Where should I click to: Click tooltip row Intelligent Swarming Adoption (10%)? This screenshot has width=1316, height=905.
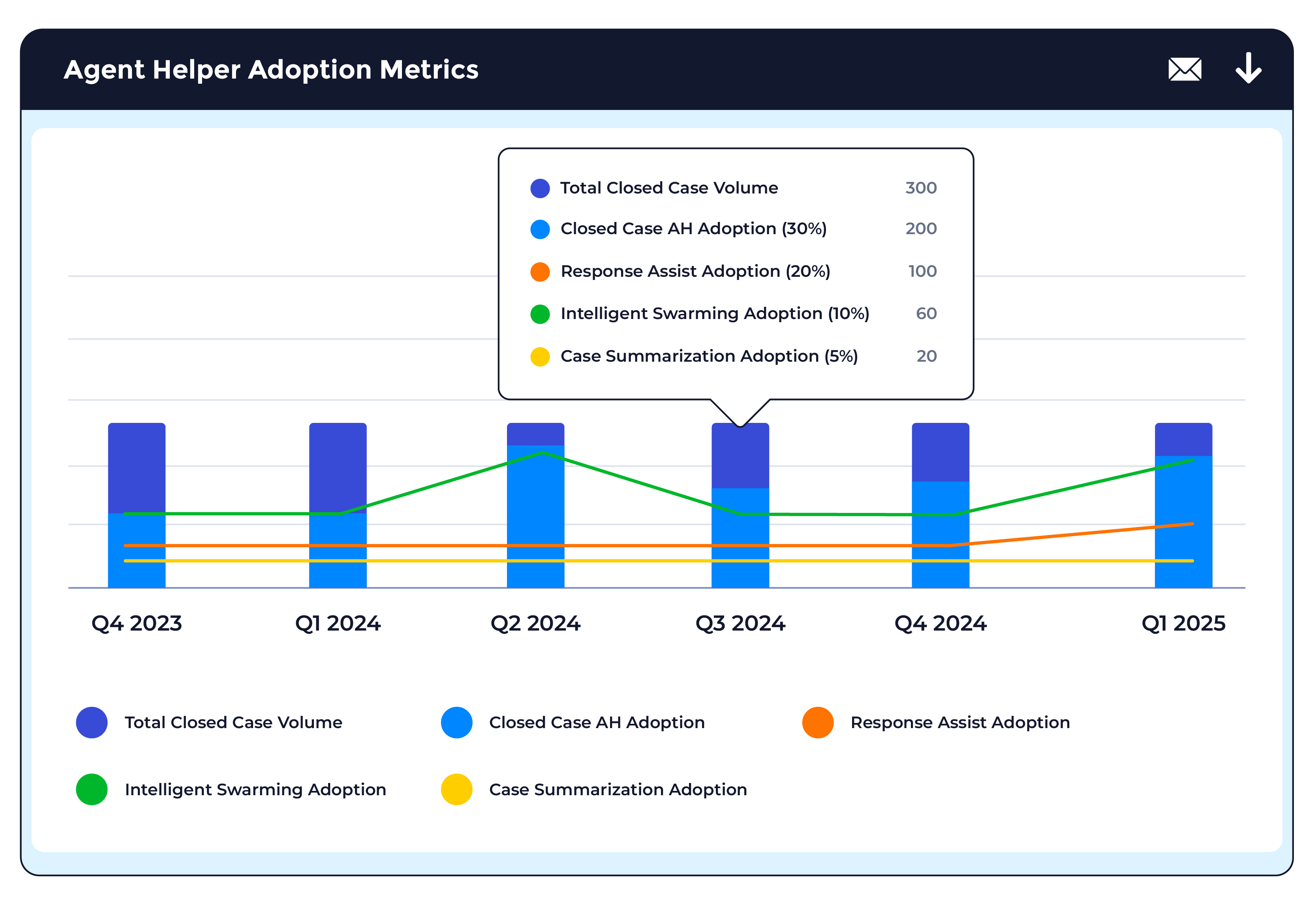click(733, 314)
